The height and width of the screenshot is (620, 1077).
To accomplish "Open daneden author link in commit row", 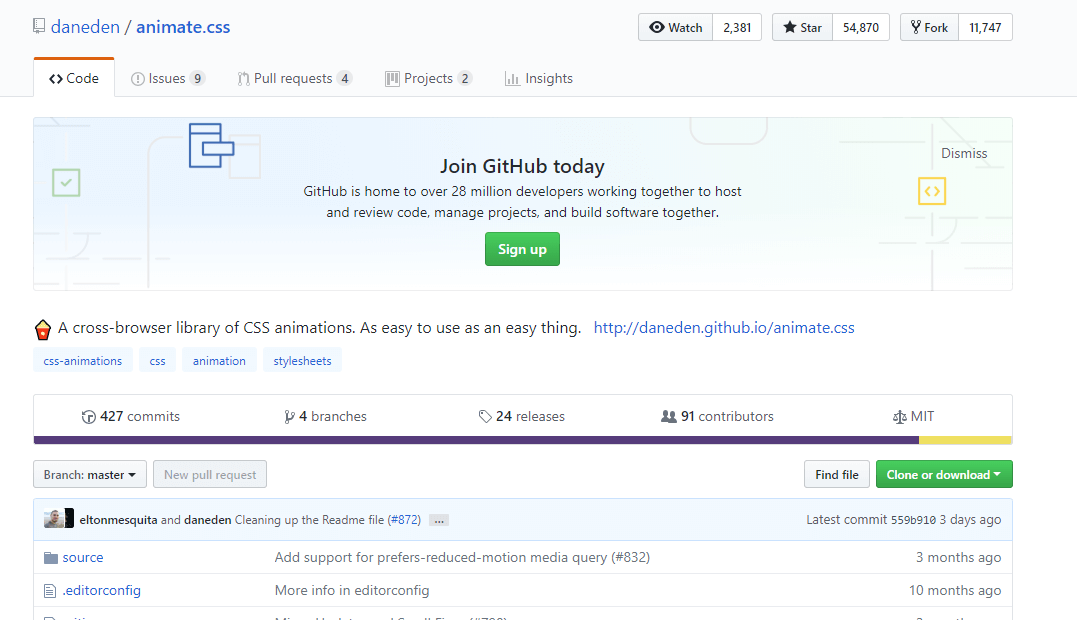I will 207,520.
